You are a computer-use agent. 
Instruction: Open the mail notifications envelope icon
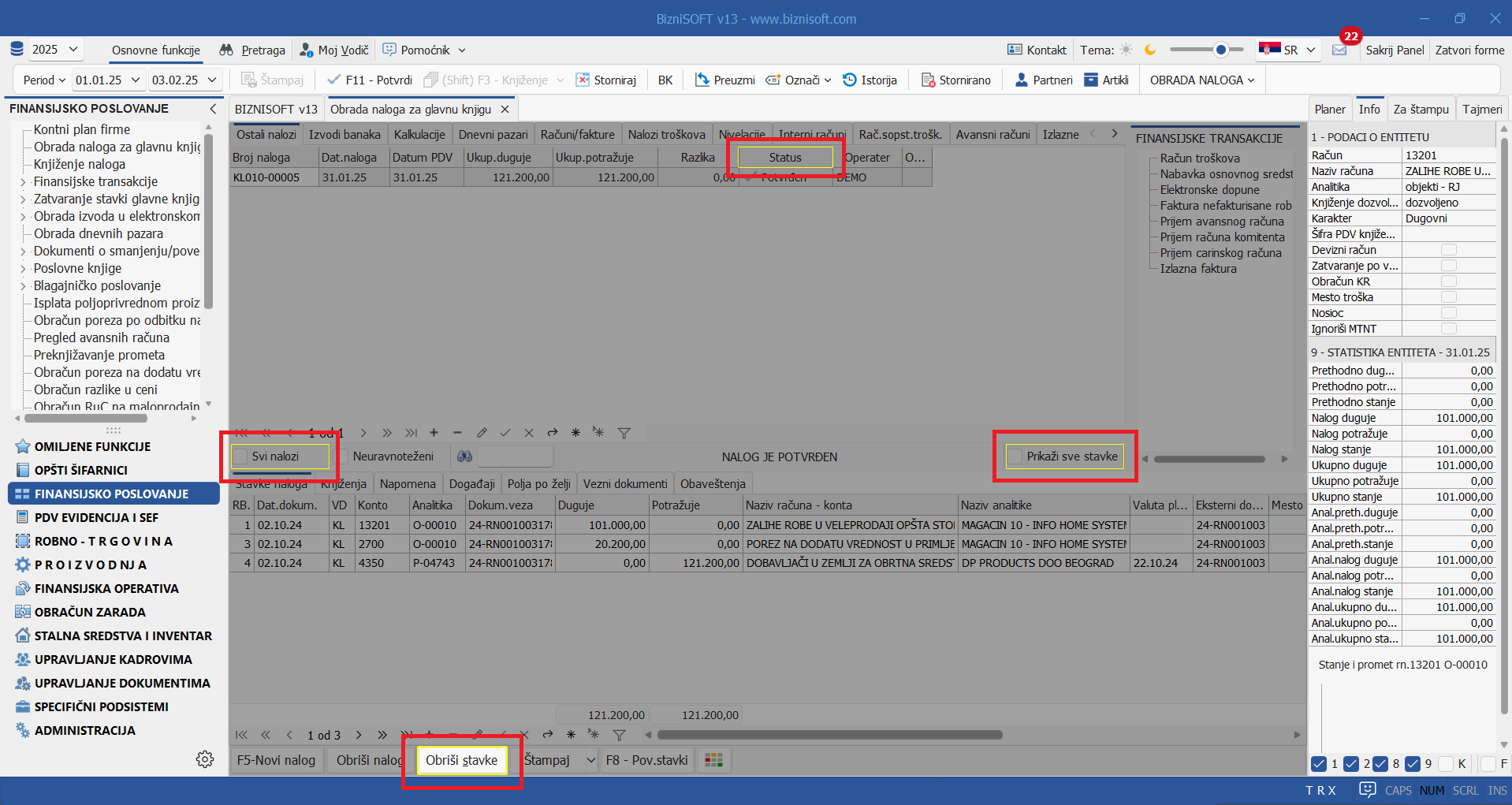pyautogui.click(x=1339, y=50)
